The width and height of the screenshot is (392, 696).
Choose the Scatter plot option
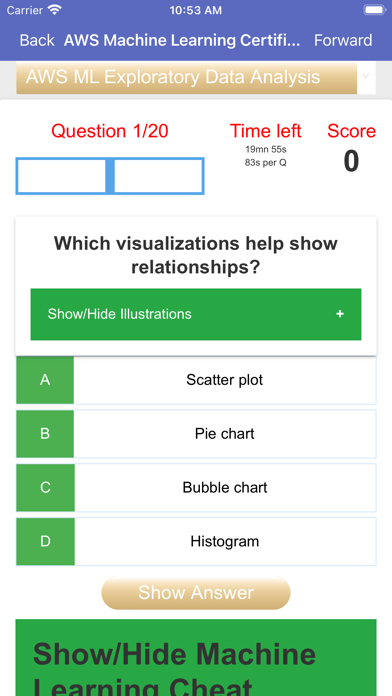225,380
